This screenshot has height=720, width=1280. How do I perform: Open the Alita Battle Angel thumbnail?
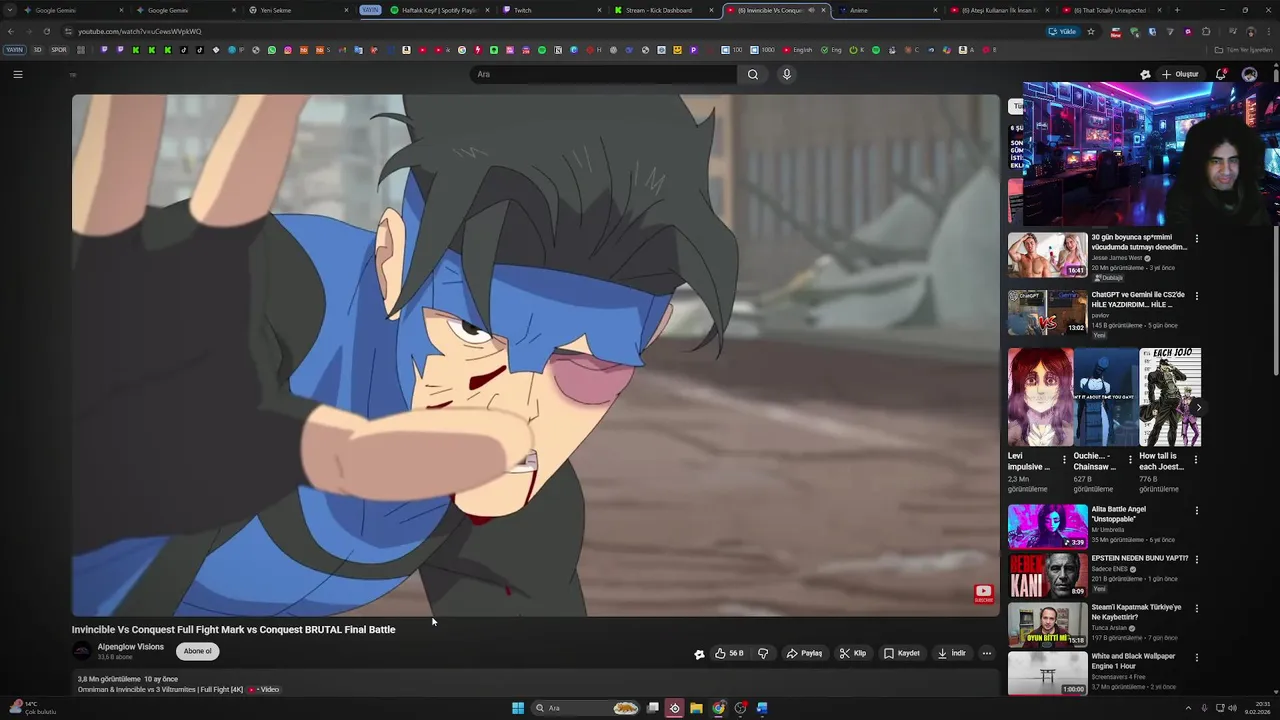[x=1047, y=527]
